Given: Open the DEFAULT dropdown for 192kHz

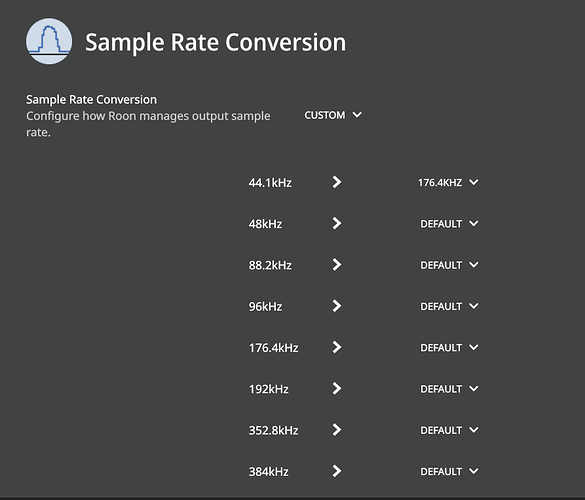Looking at the screenshot, I should click(449, 389).
